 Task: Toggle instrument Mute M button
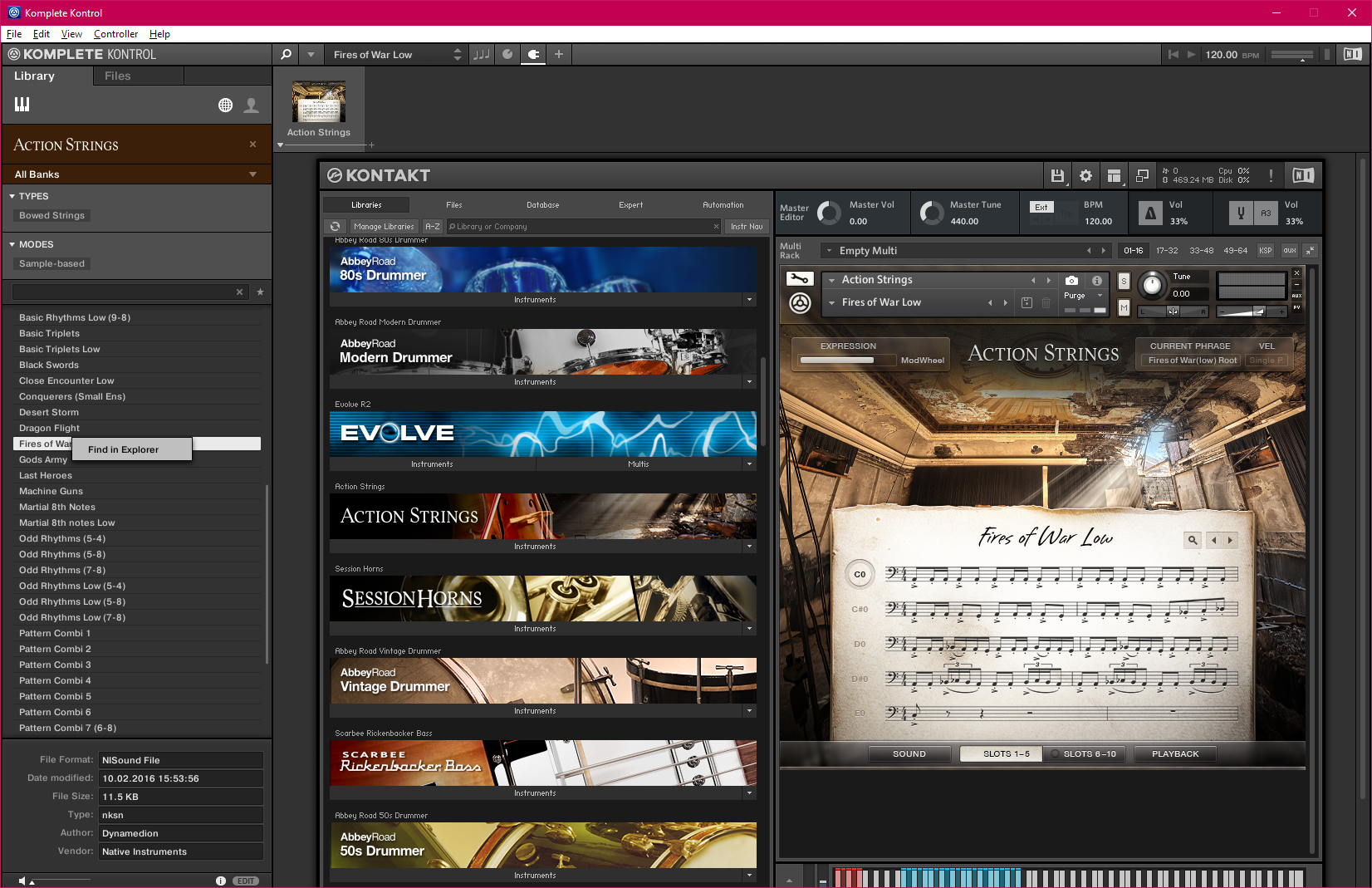click(1124, 308)
